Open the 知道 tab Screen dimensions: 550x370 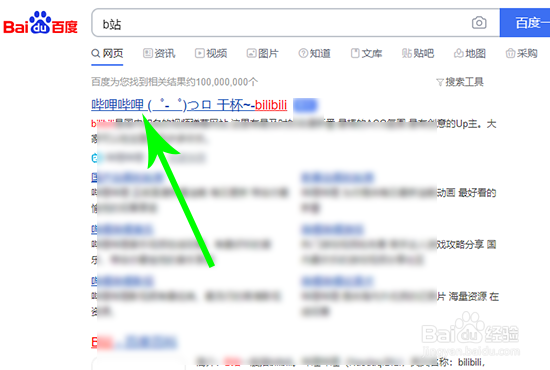(314, 54)
